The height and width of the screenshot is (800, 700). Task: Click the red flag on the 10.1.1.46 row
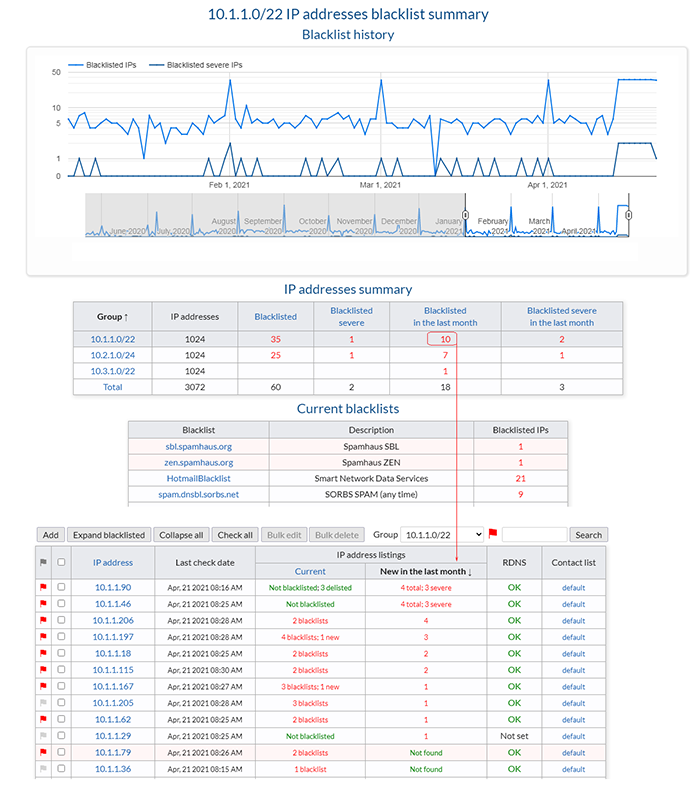pyautogui.click(x=43, y=604)
